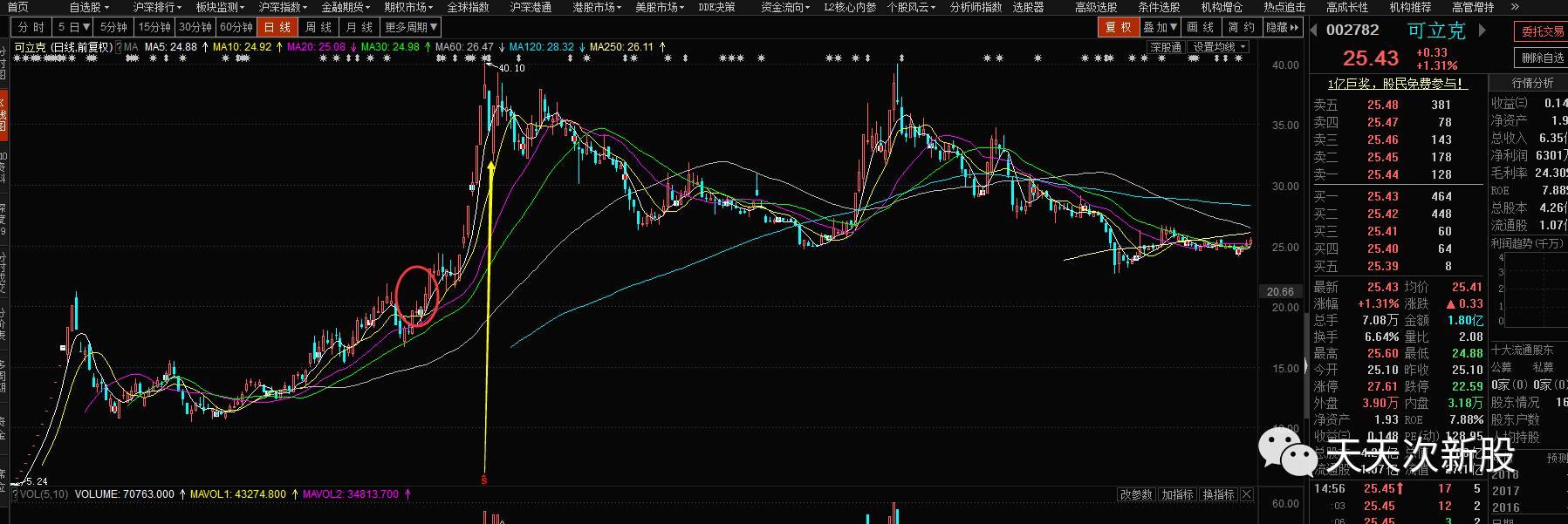Expand the 设置均线 dropdown
The height and width of the screenshot is (524, 1568).
(1219, 47)
